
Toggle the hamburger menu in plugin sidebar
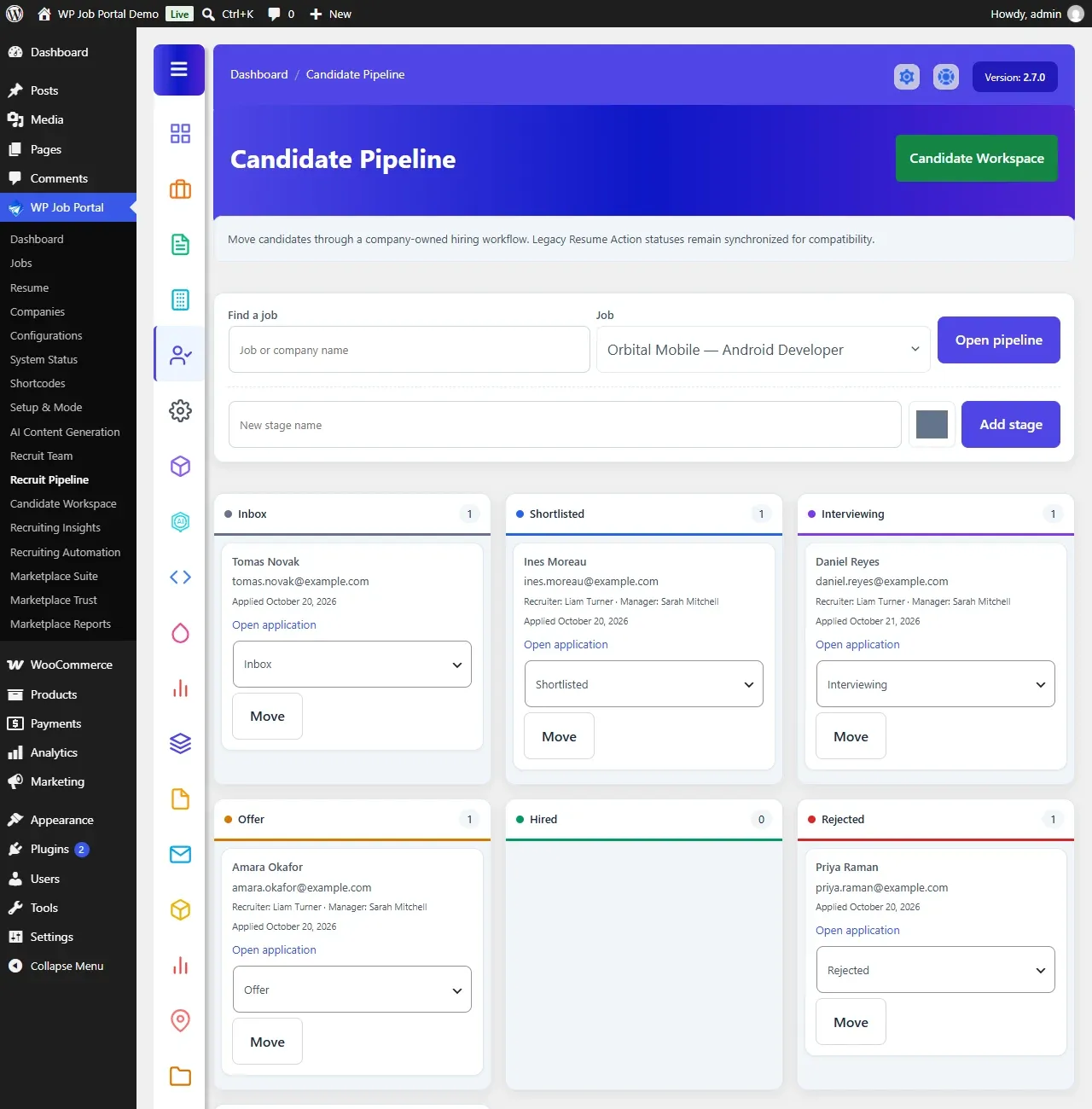coord(179,69)
